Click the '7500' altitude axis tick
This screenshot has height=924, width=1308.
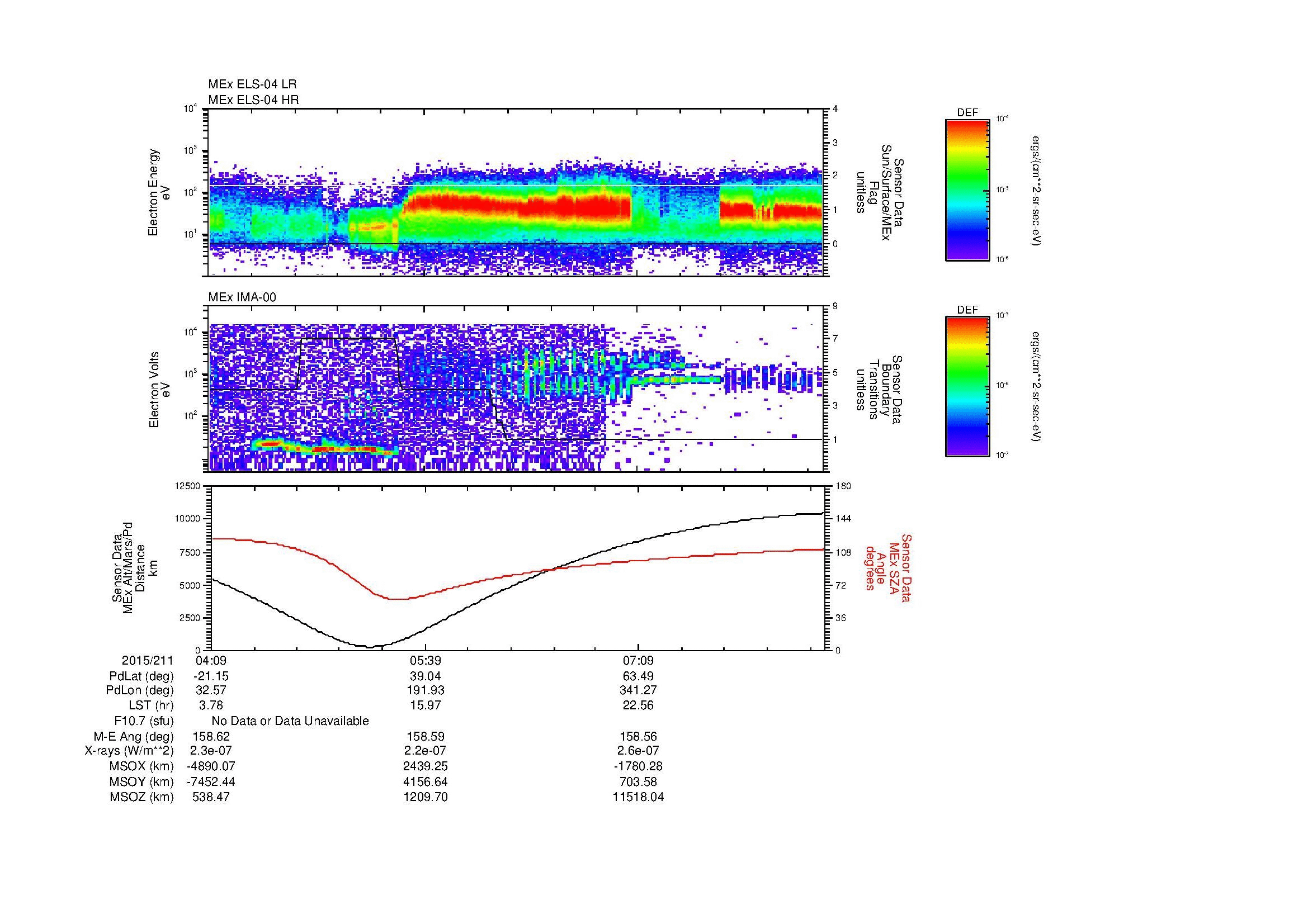[x=191, y=552]
